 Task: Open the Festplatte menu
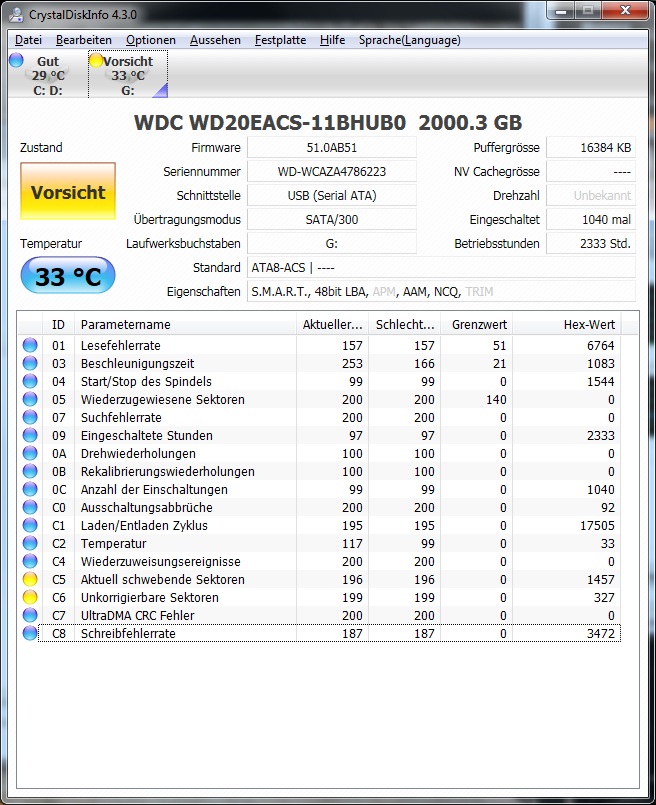click(x=280, y=40)
